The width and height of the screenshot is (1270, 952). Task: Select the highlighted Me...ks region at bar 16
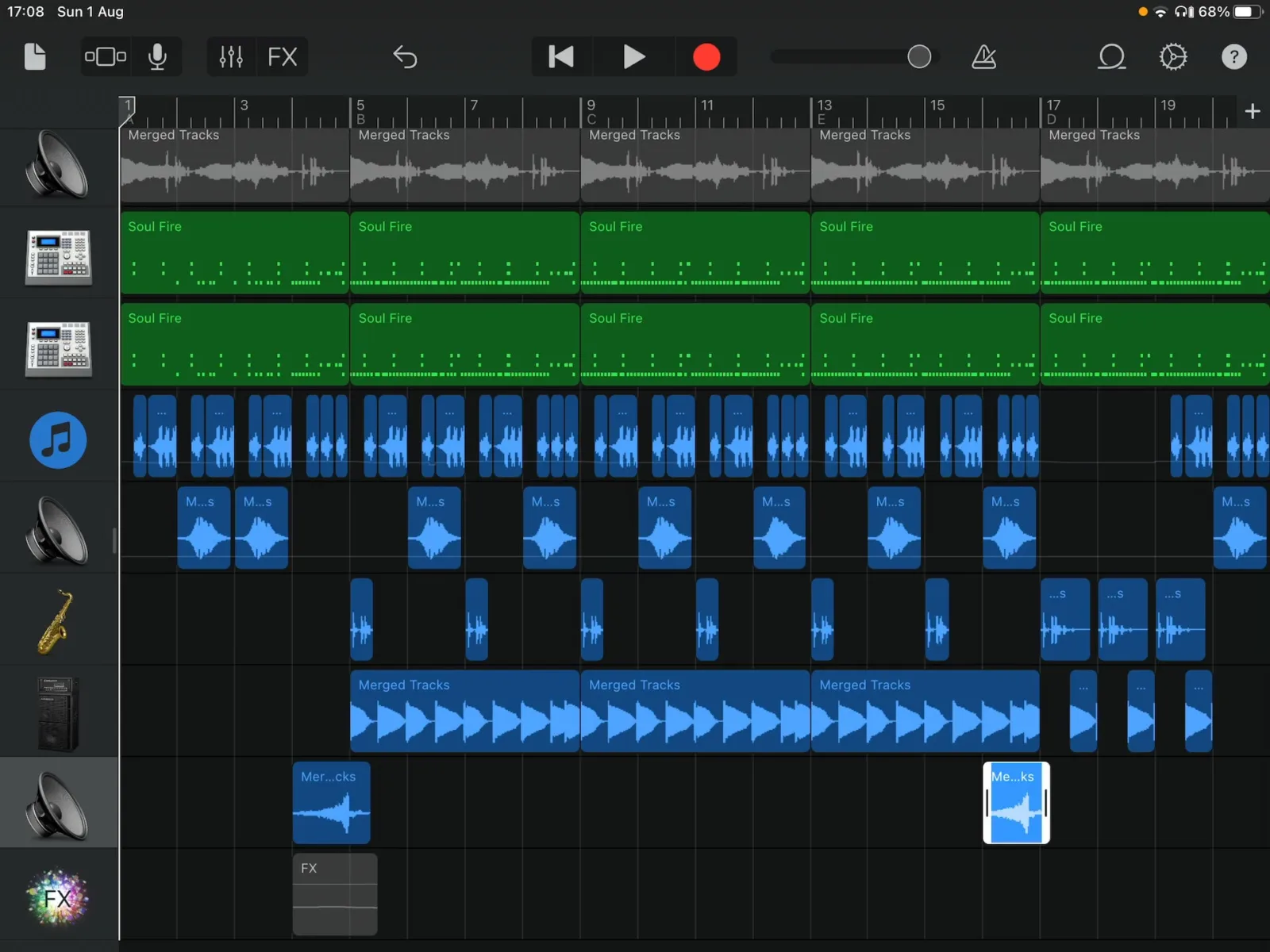coord(1016,803)
